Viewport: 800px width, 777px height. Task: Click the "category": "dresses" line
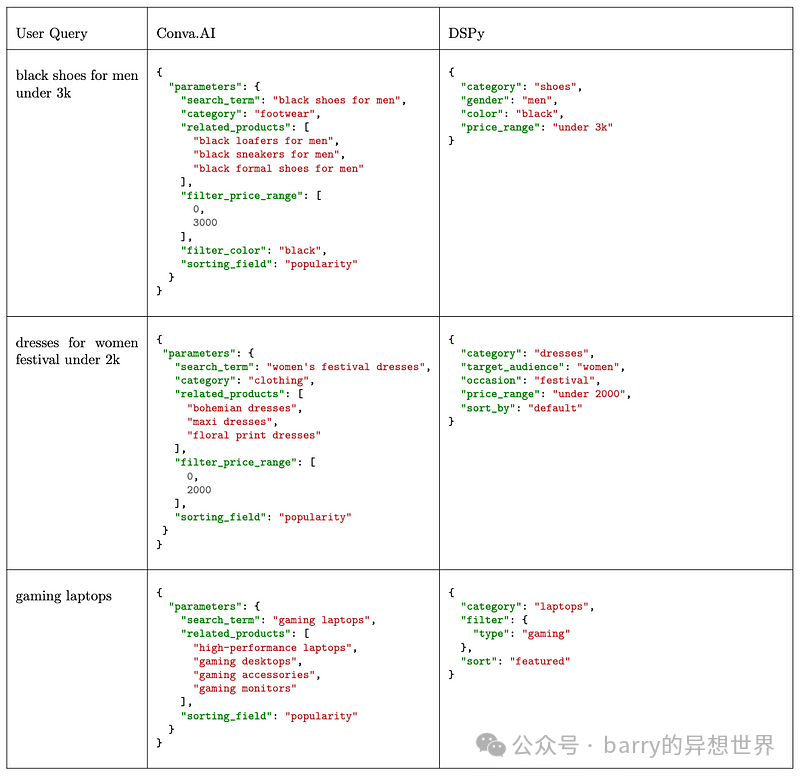tap(528, 354)
